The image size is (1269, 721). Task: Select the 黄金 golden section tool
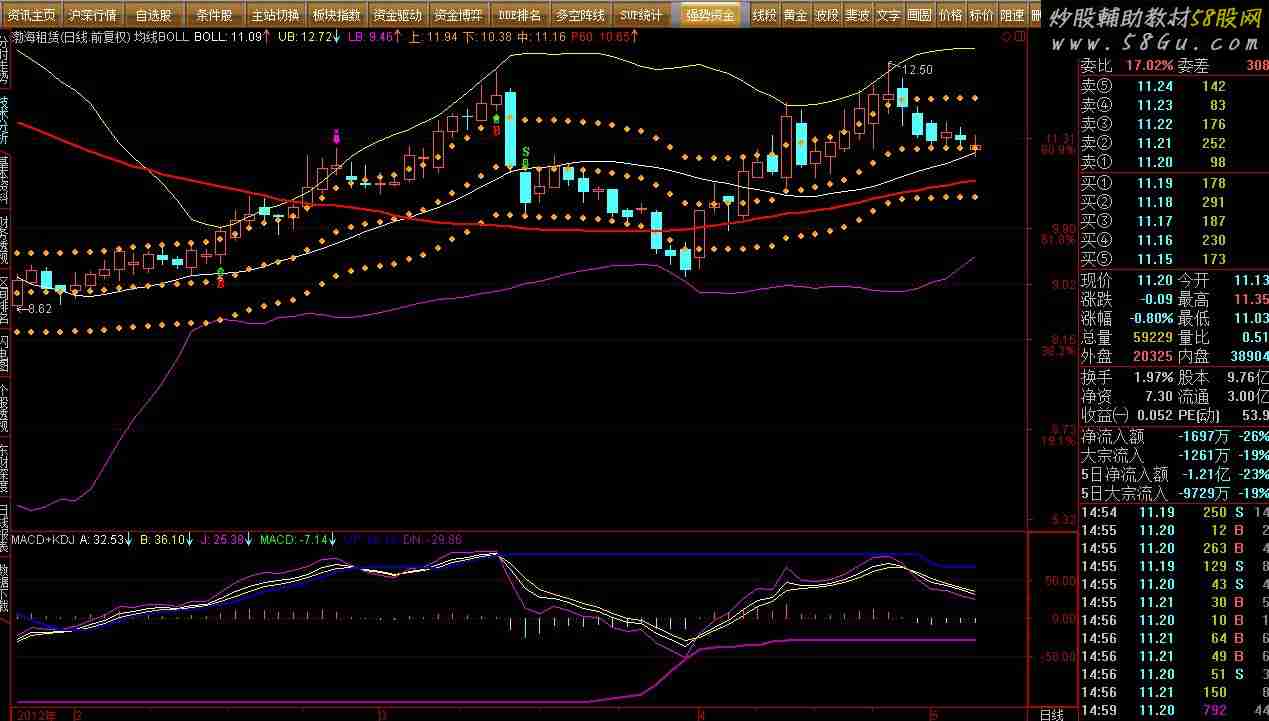pyautogui.click(x=796, y=15)
